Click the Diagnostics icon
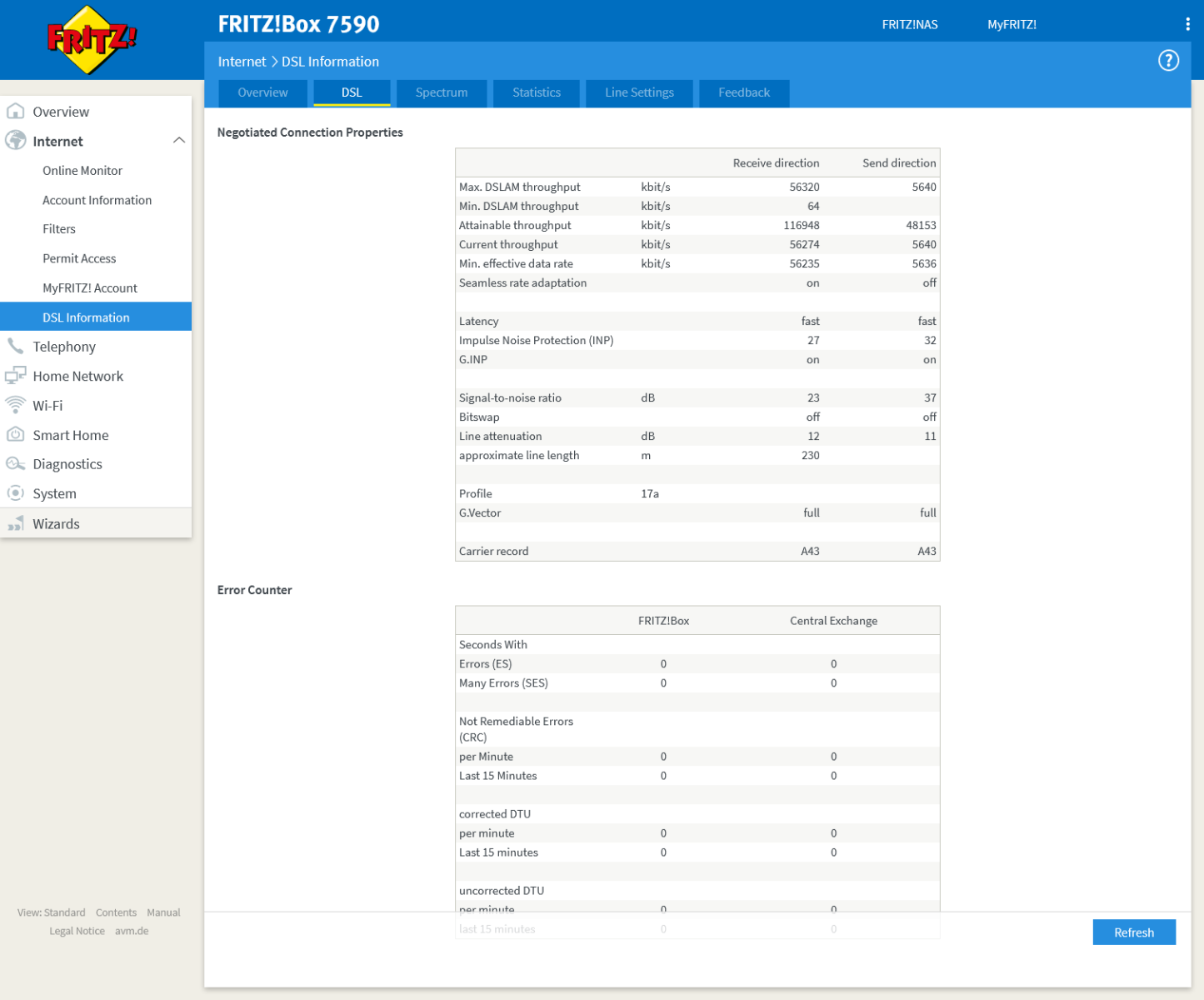1204x1000 pixels. [15, 463]
